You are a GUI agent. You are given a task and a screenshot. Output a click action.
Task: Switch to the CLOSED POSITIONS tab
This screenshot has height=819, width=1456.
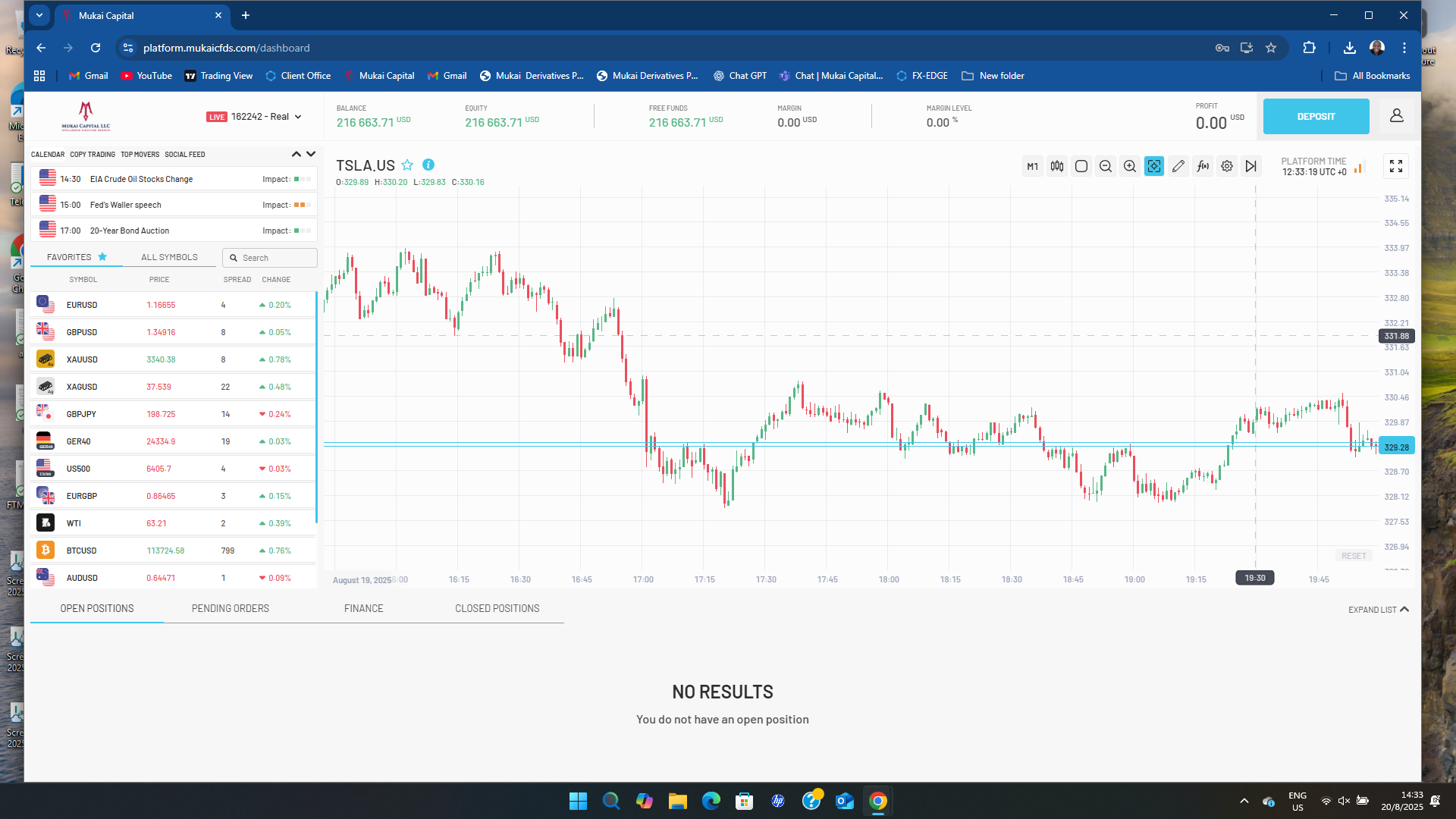tap(497, 608)
